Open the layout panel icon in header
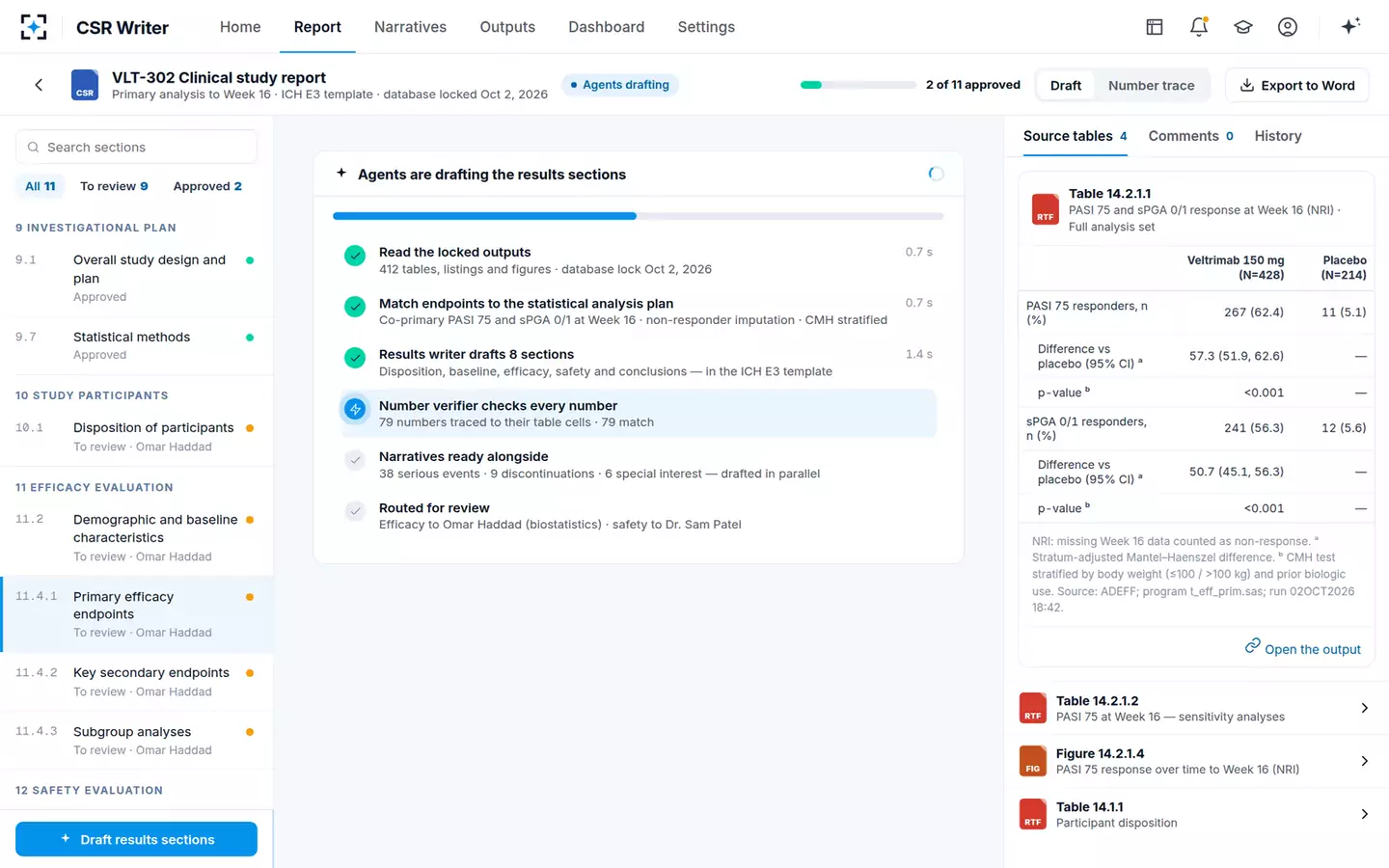Viewport: 1389px width, 868px height. [x=1155, y=27]
